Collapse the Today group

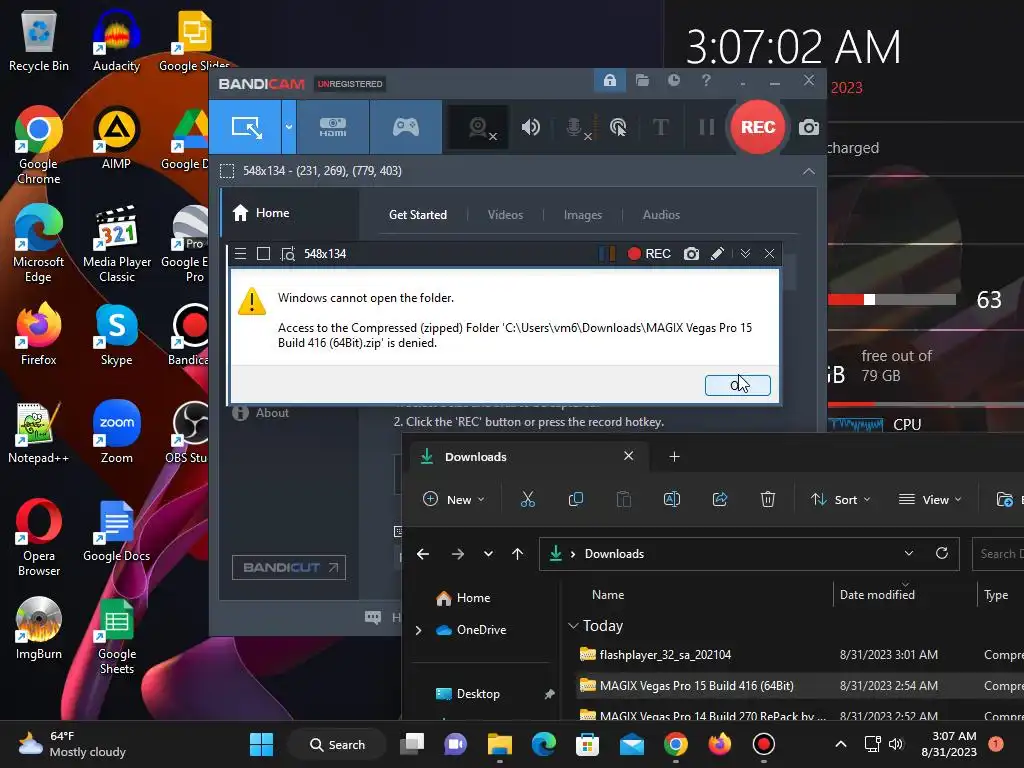573,626
